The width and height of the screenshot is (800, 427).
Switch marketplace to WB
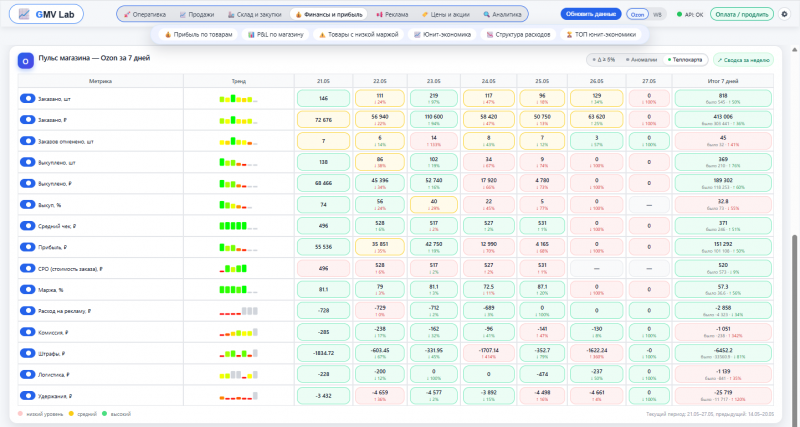(x=657, y=14)
